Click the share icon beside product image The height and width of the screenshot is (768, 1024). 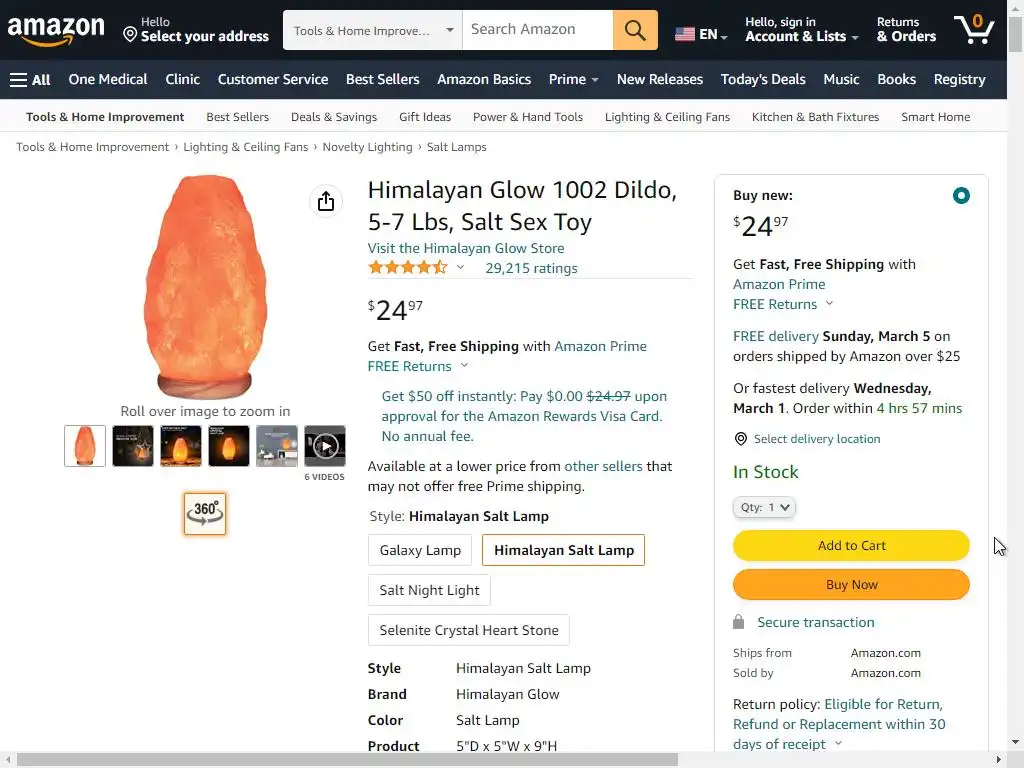pos(326,202)
